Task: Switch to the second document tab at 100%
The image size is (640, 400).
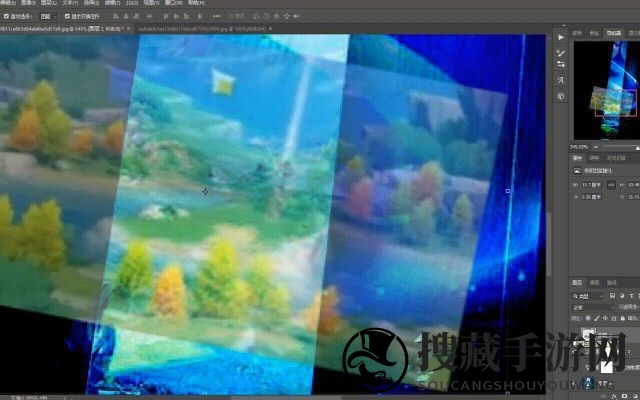Action: (202, 29)
